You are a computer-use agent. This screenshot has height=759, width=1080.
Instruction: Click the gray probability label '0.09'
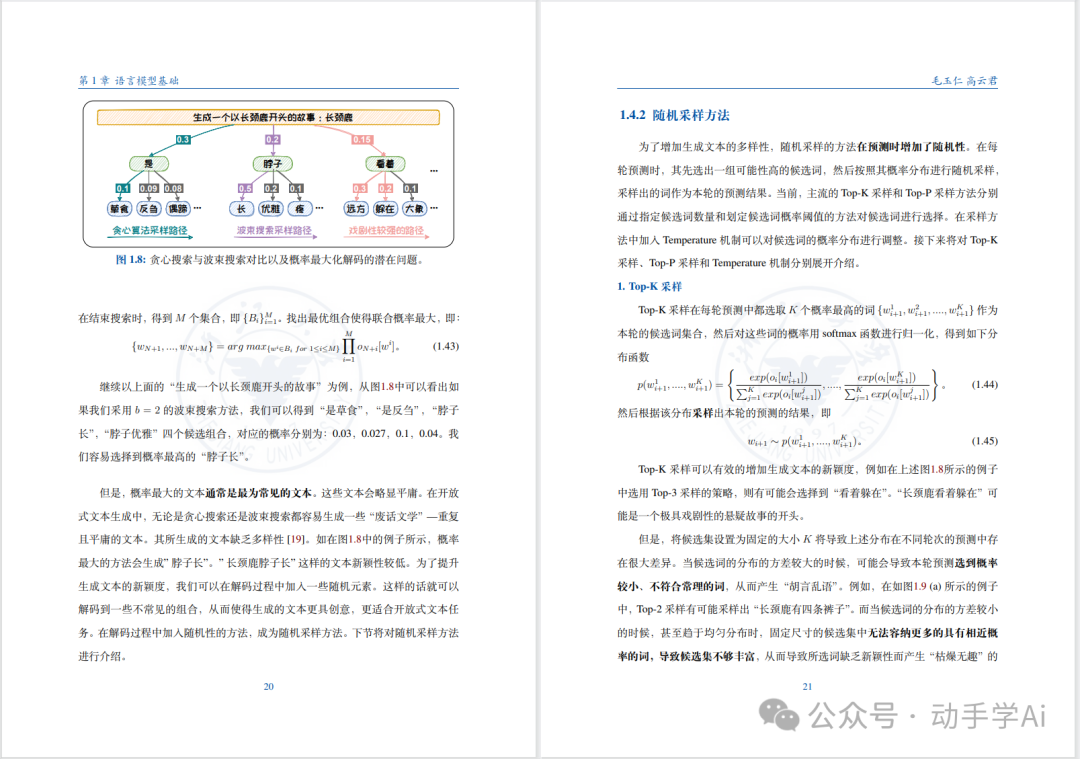pos(149,188)
